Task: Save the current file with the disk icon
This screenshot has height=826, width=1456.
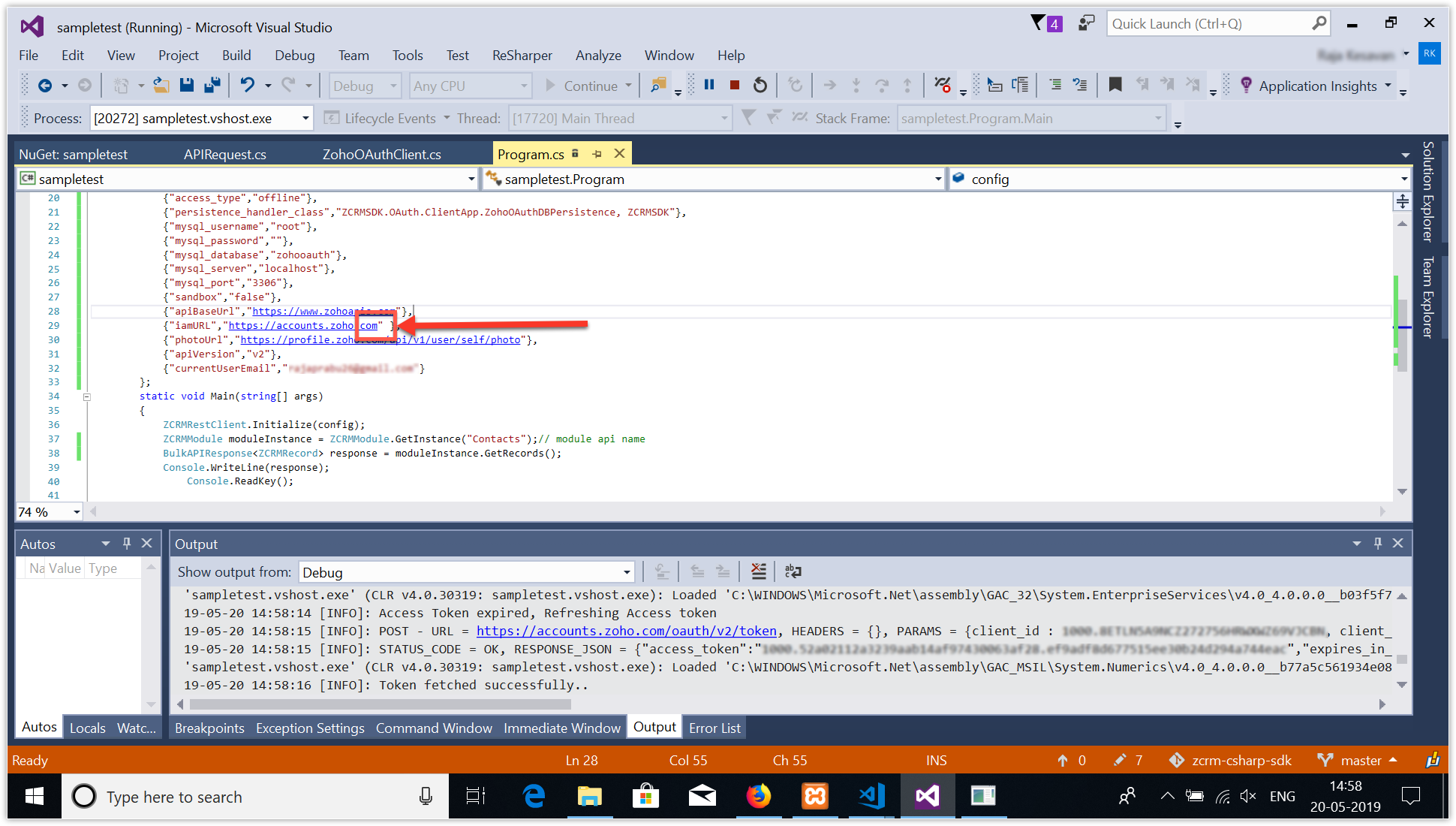Action: 187,86
